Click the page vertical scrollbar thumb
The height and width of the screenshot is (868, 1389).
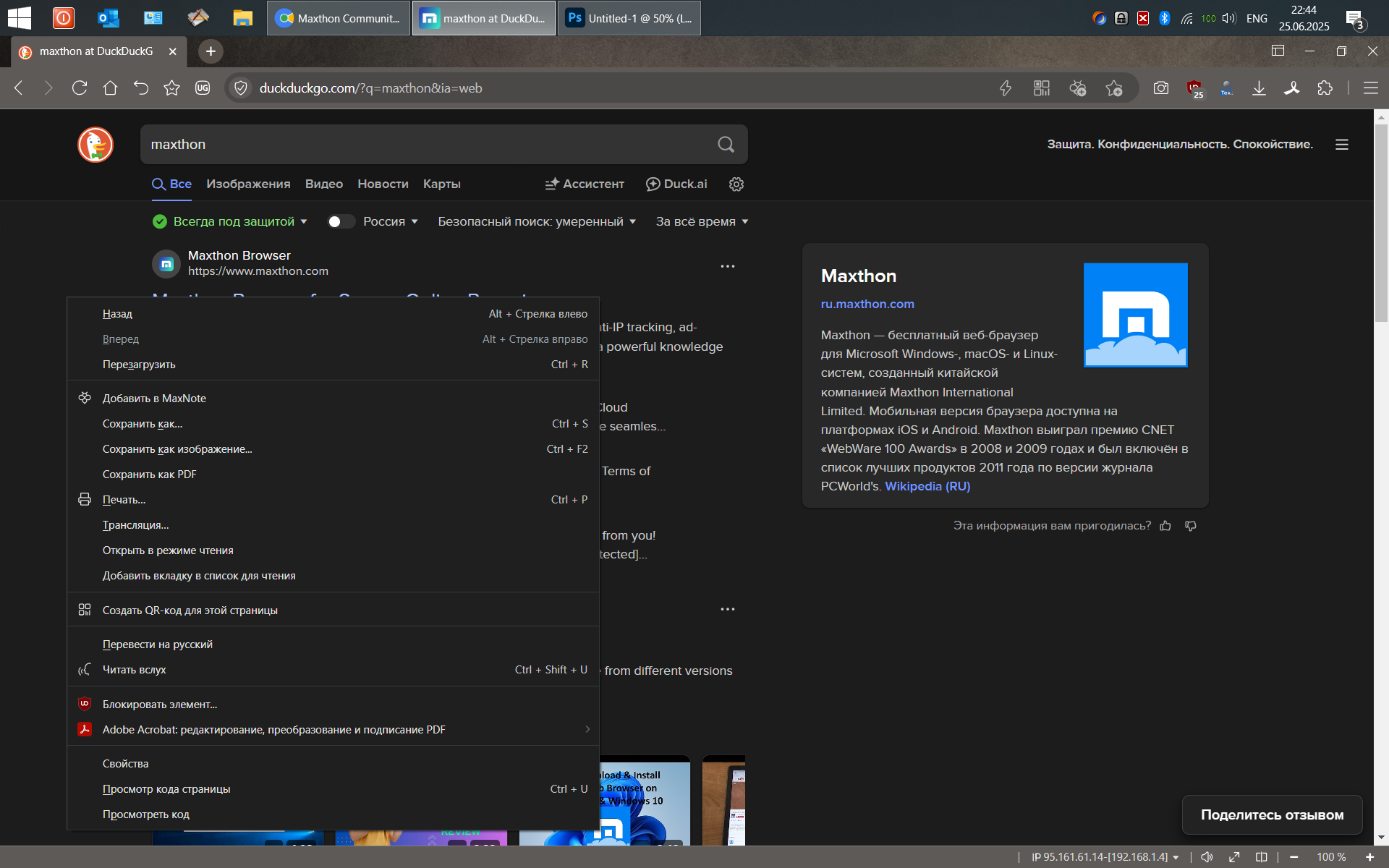(1382, 222)
